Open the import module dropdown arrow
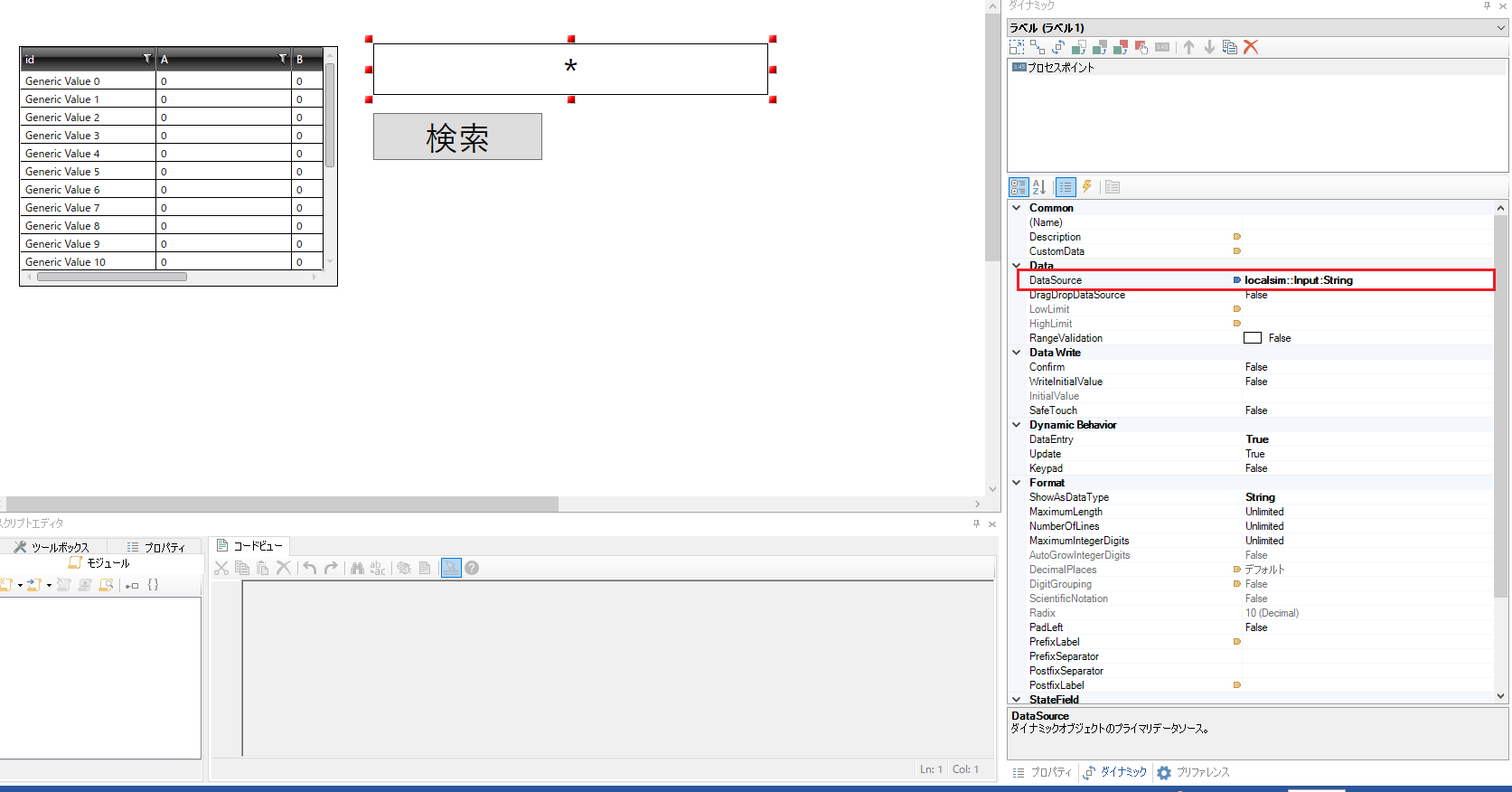1512x792 pixels. point(49,586)
